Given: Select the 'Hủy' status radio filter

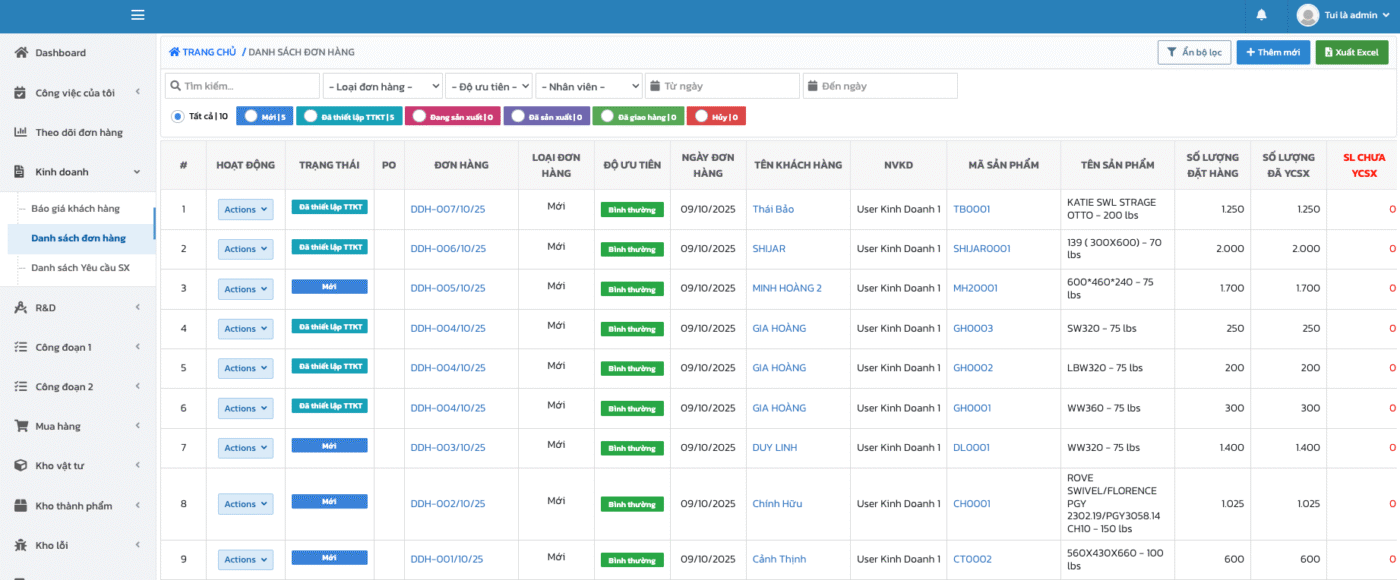Looking at the screenshot, I should coord(700,116).
